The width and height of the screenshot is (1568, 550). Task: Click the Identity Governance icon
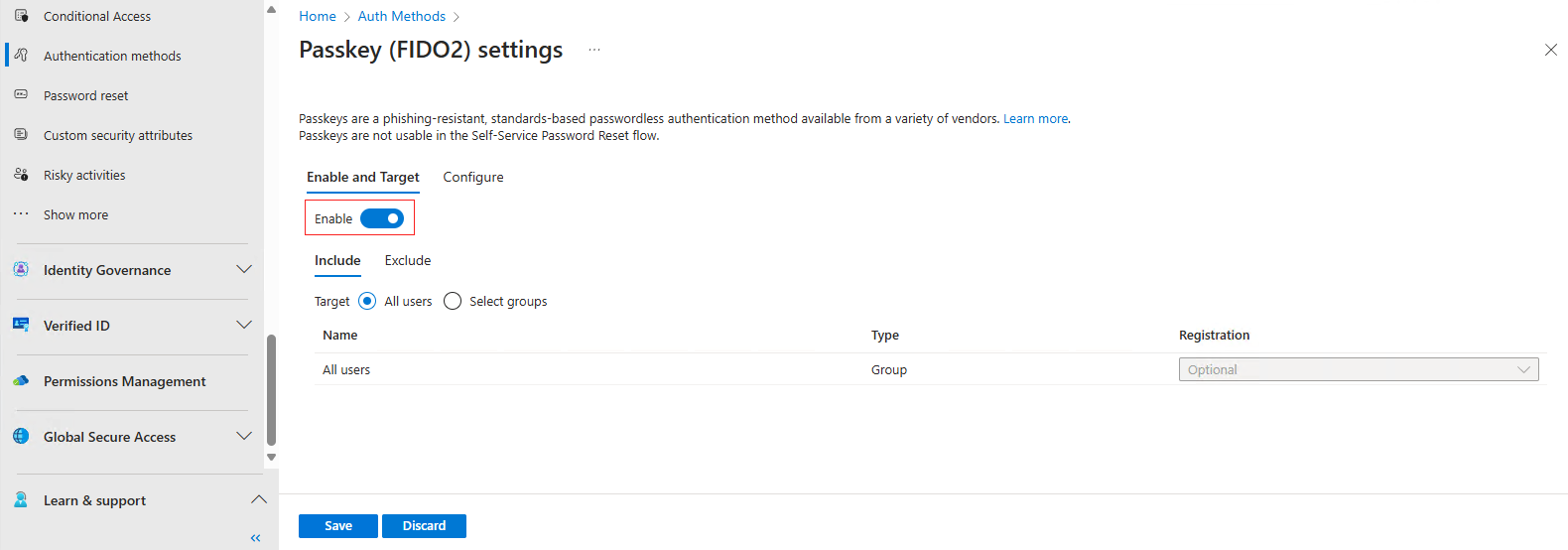(21, 270)
